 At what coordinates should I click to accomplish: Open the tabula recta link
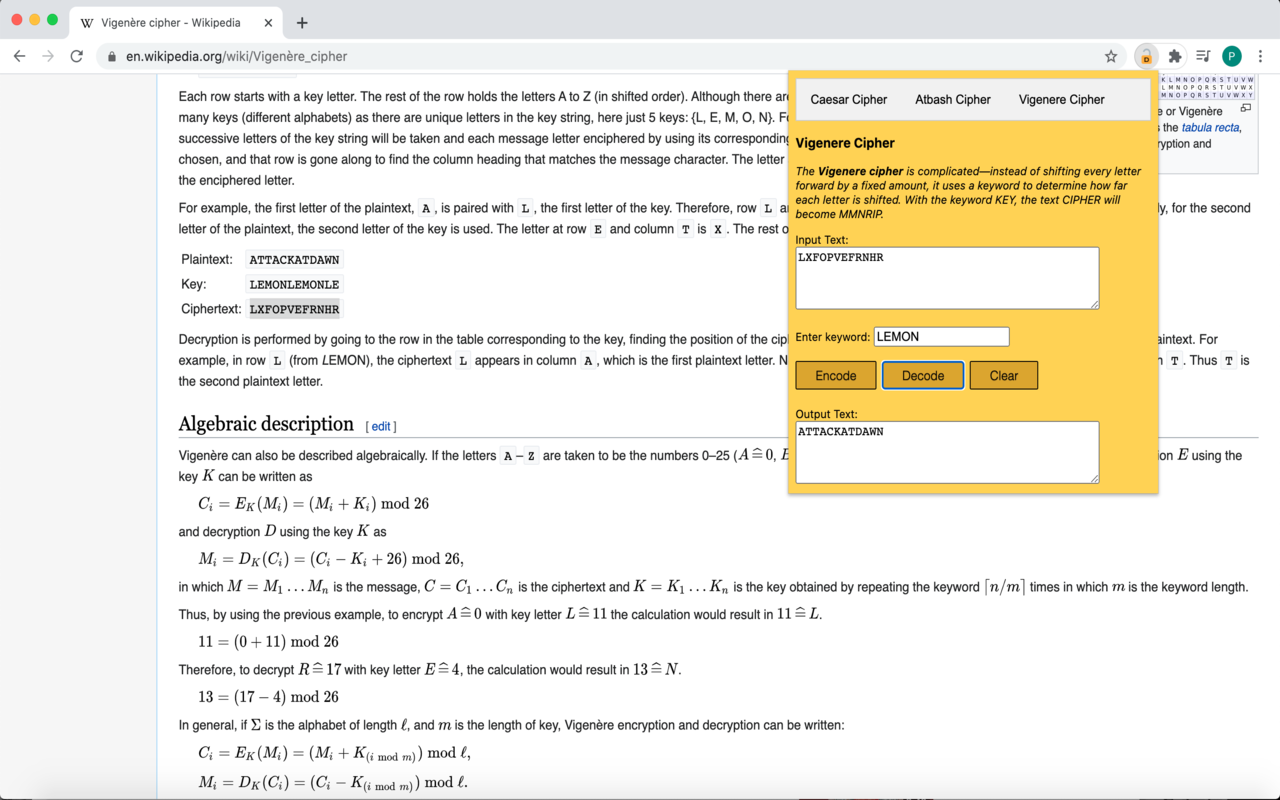coord(1210,128)
